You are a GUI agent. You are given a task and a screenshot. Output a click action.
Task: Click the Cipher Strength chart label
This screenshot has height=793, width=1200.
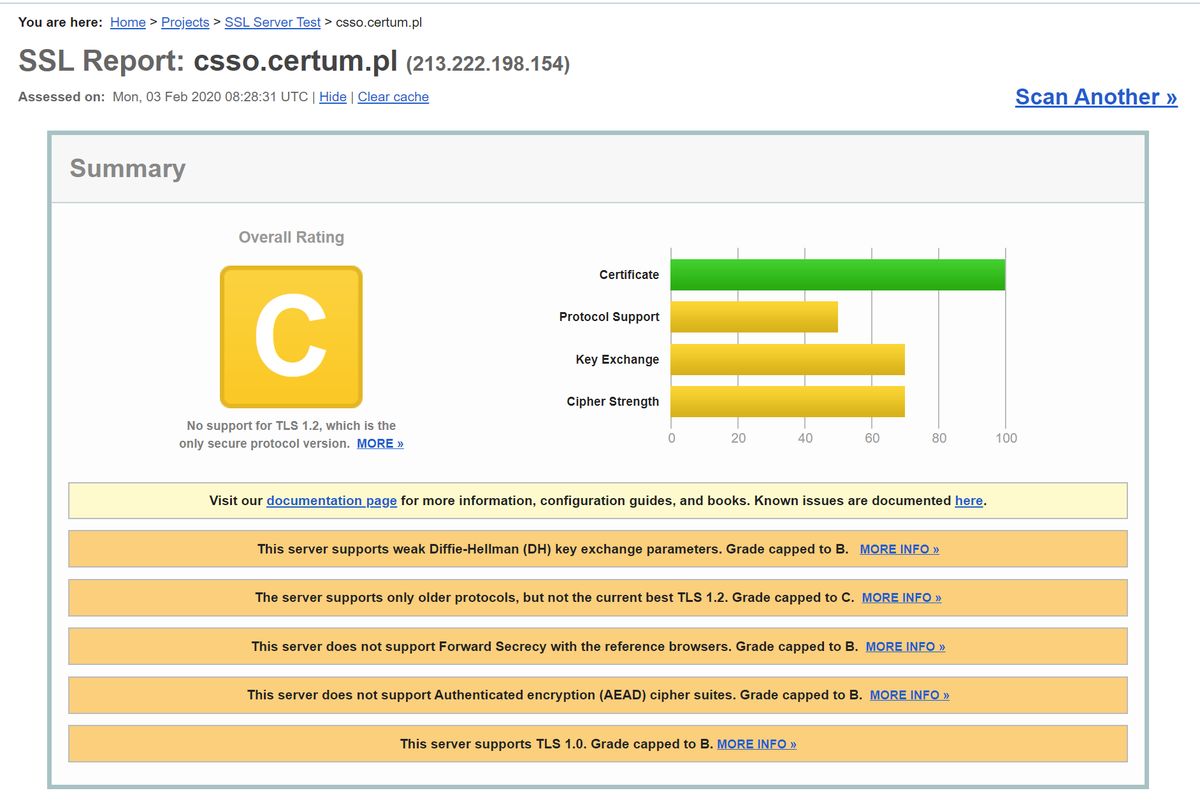[613, 402]
